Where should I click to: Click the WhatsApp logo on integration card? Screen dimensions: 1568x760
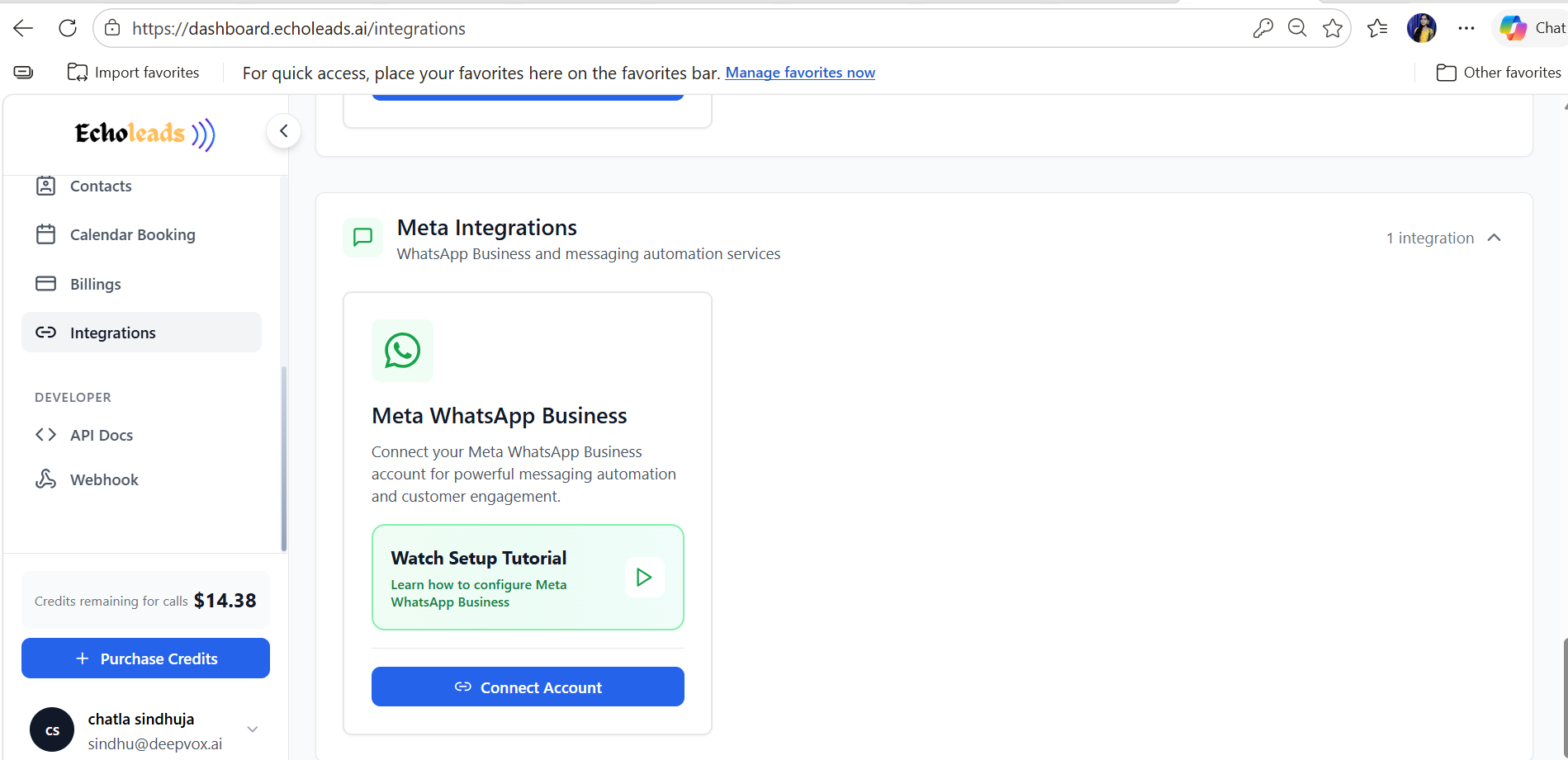point(402,351)
